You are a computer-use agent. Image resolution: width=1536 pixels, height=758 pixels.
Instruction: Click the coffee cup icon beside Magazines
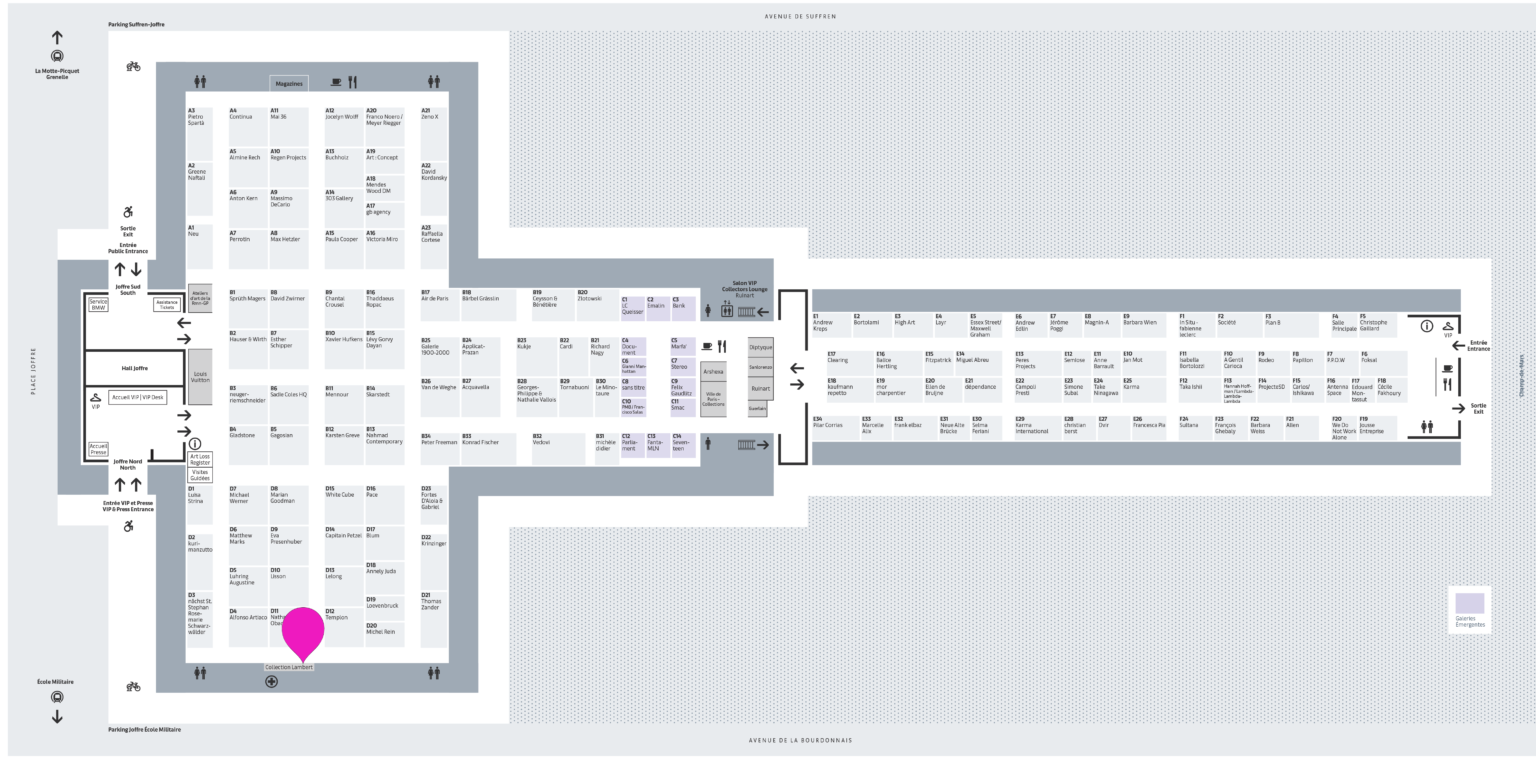pyautogui.click(x=336, y=82)
